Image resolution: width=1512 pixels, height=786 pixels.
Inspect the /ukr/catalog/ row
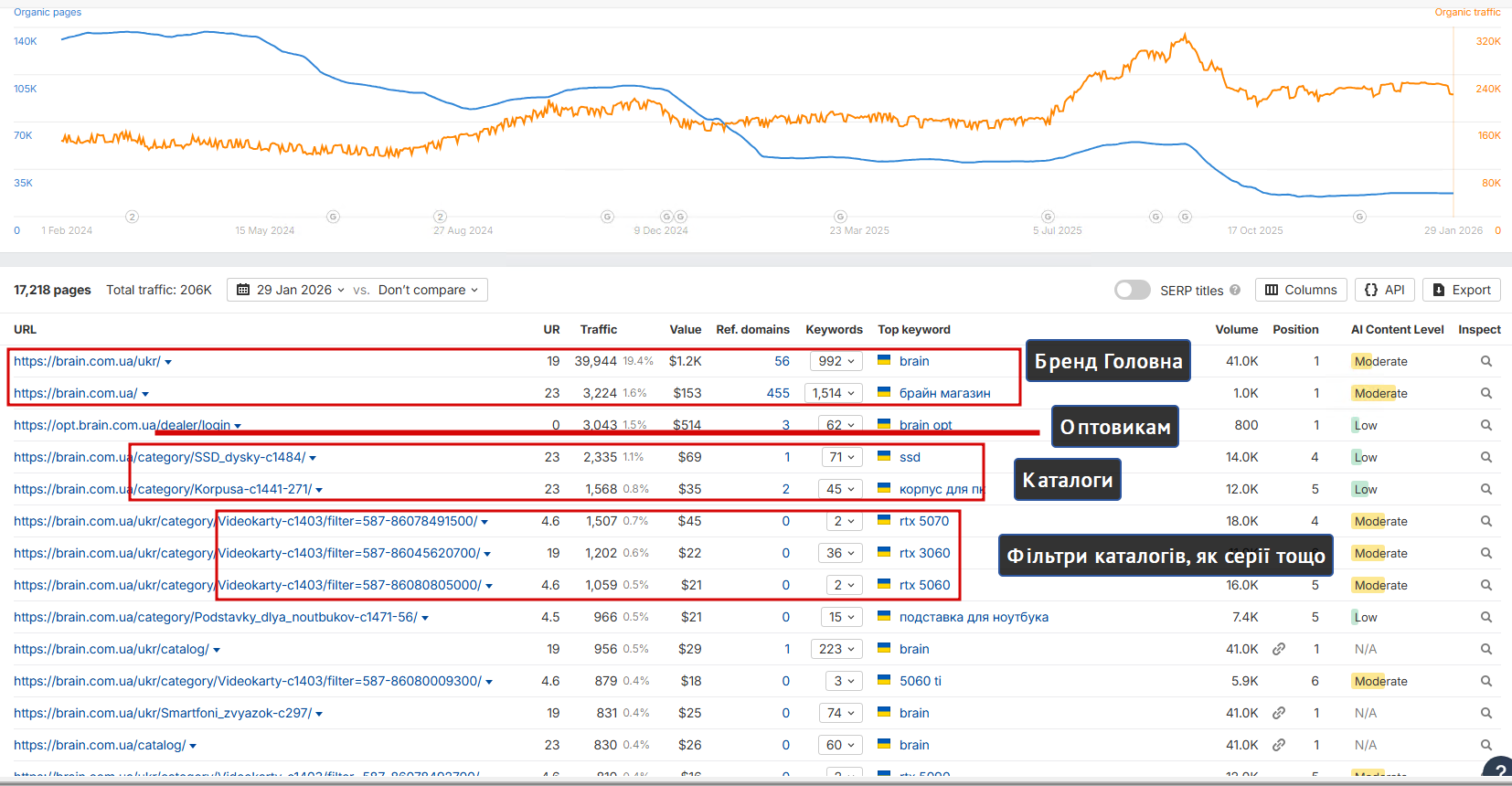pos(1486,649)
